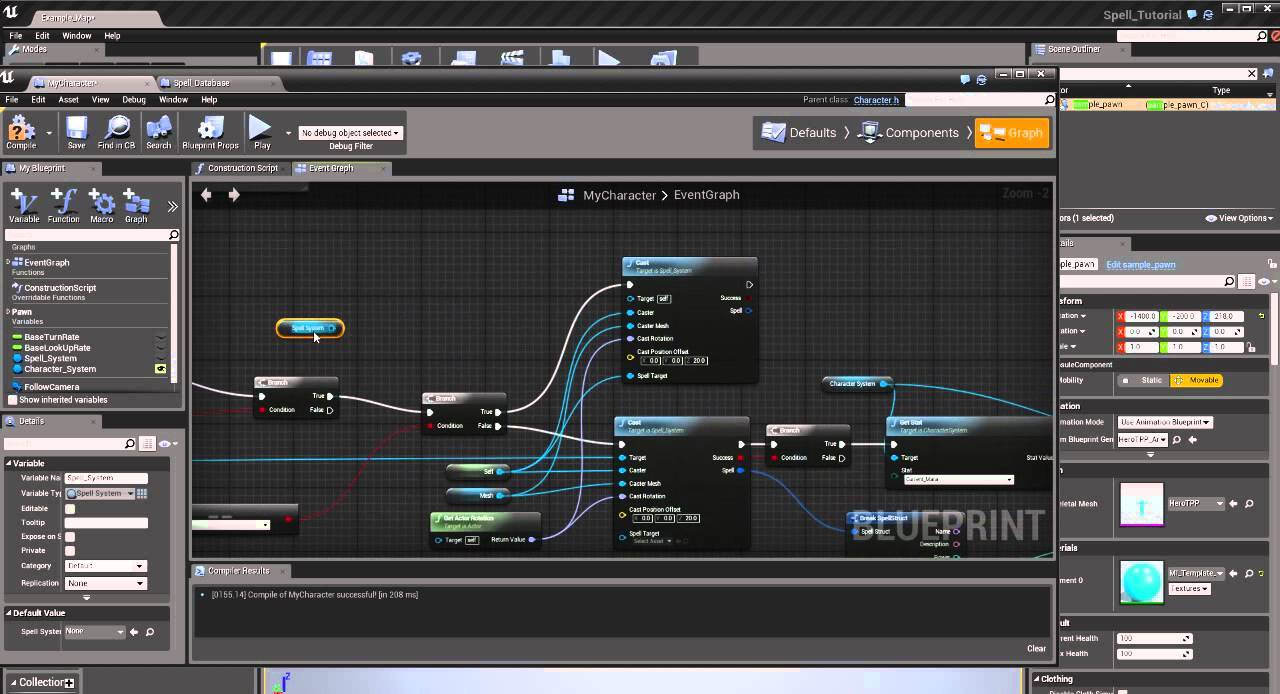The image size is (1280, 694).
Task: Open eye view options in blueprint Details
Action: [167, 443]
